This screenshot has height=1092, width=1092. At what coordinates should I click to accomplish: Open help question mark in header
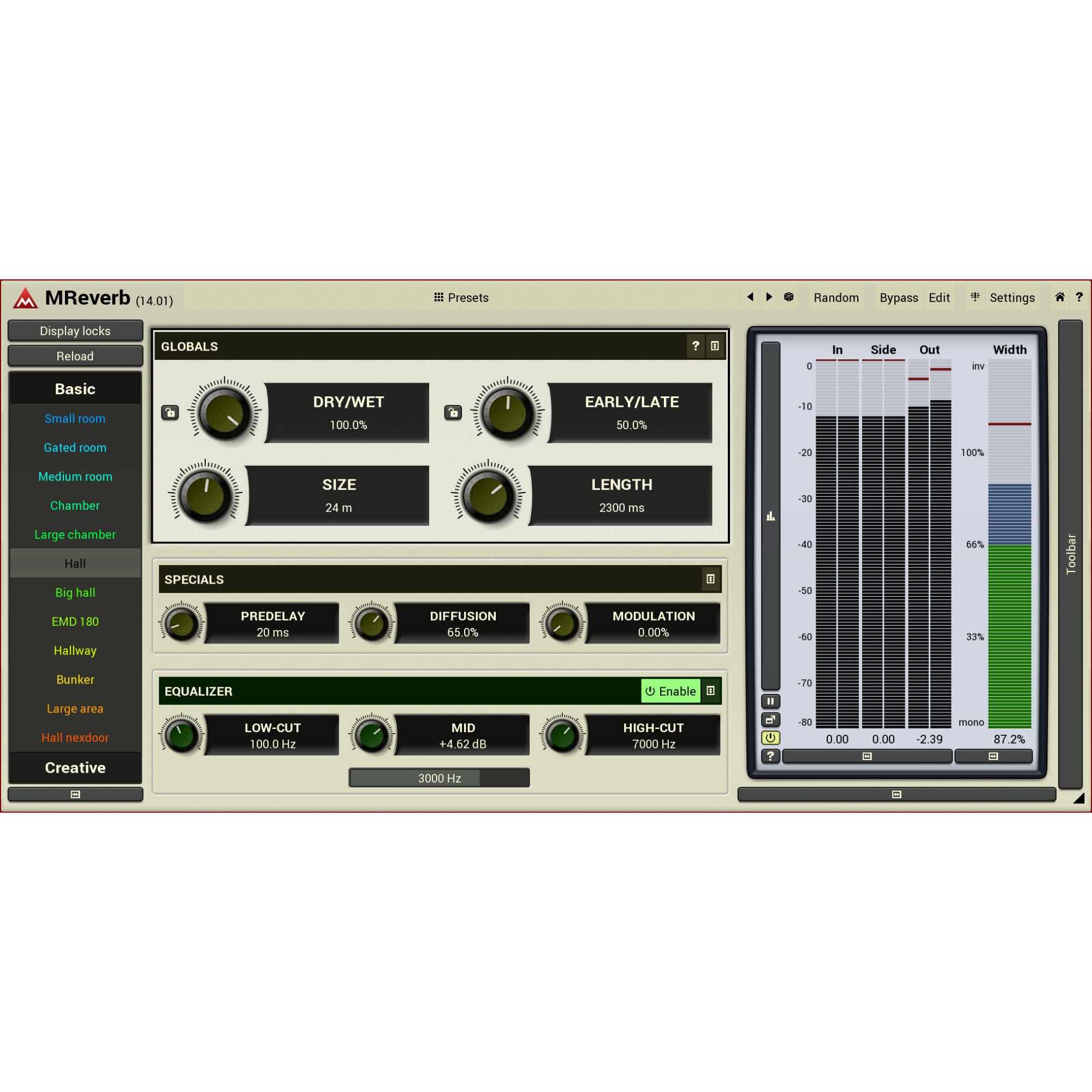(x=1079, y=296)
